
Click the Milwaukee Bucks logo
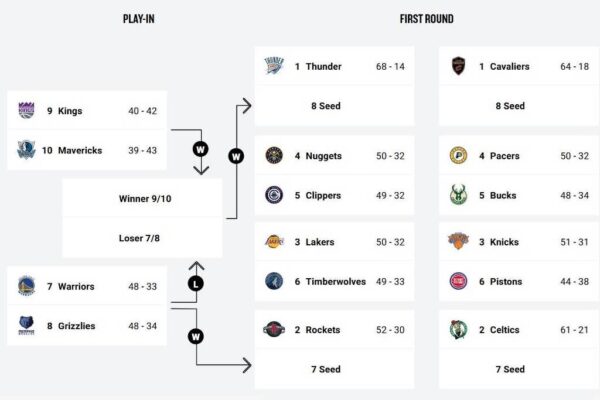pos(458,195)
